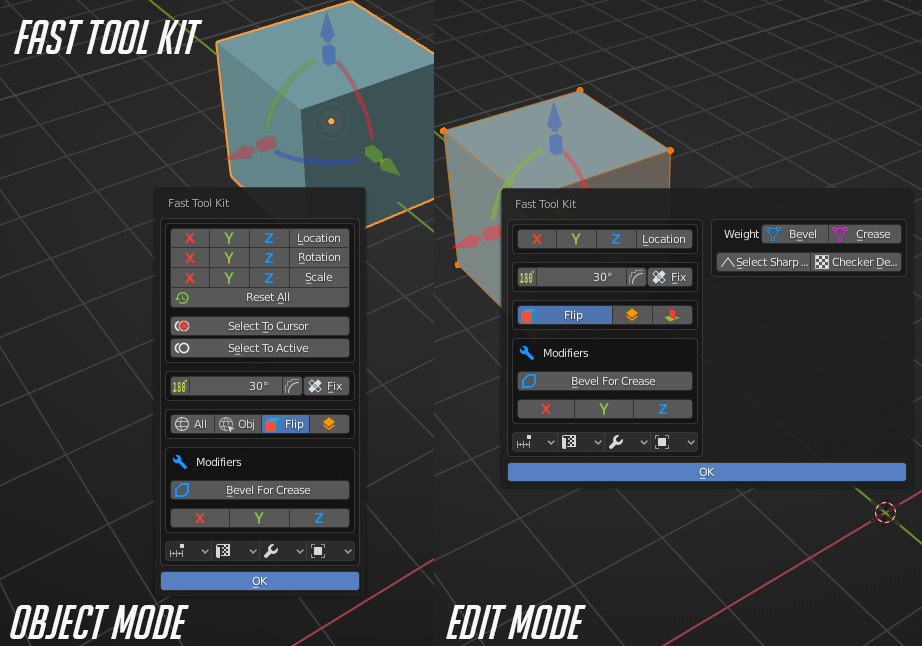Mirror Z axis in Object Mode Modifiers
Viewport: 922px width, 646px height.
pos(319,518)
